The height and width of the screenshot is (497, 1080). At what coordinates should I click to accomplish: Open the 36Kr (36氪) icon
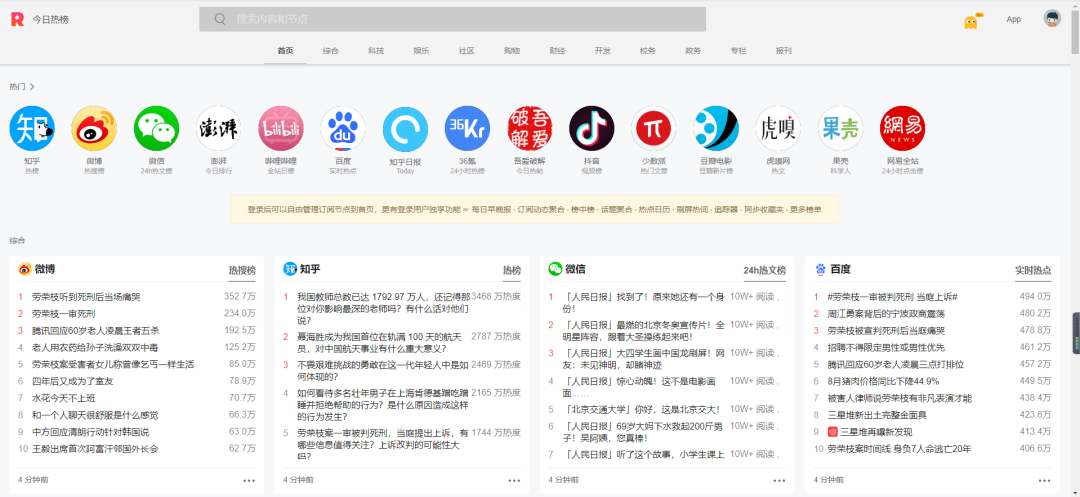[x=467, y=128]
